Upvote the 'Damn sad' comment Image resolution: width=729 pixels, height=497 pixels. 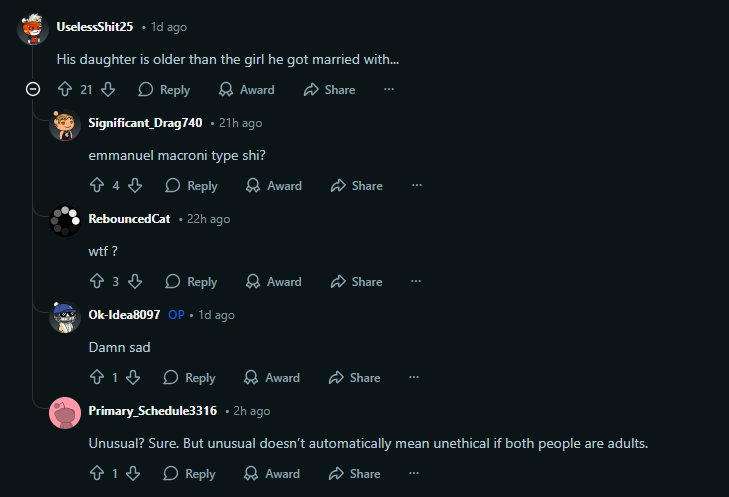point(97,378)
